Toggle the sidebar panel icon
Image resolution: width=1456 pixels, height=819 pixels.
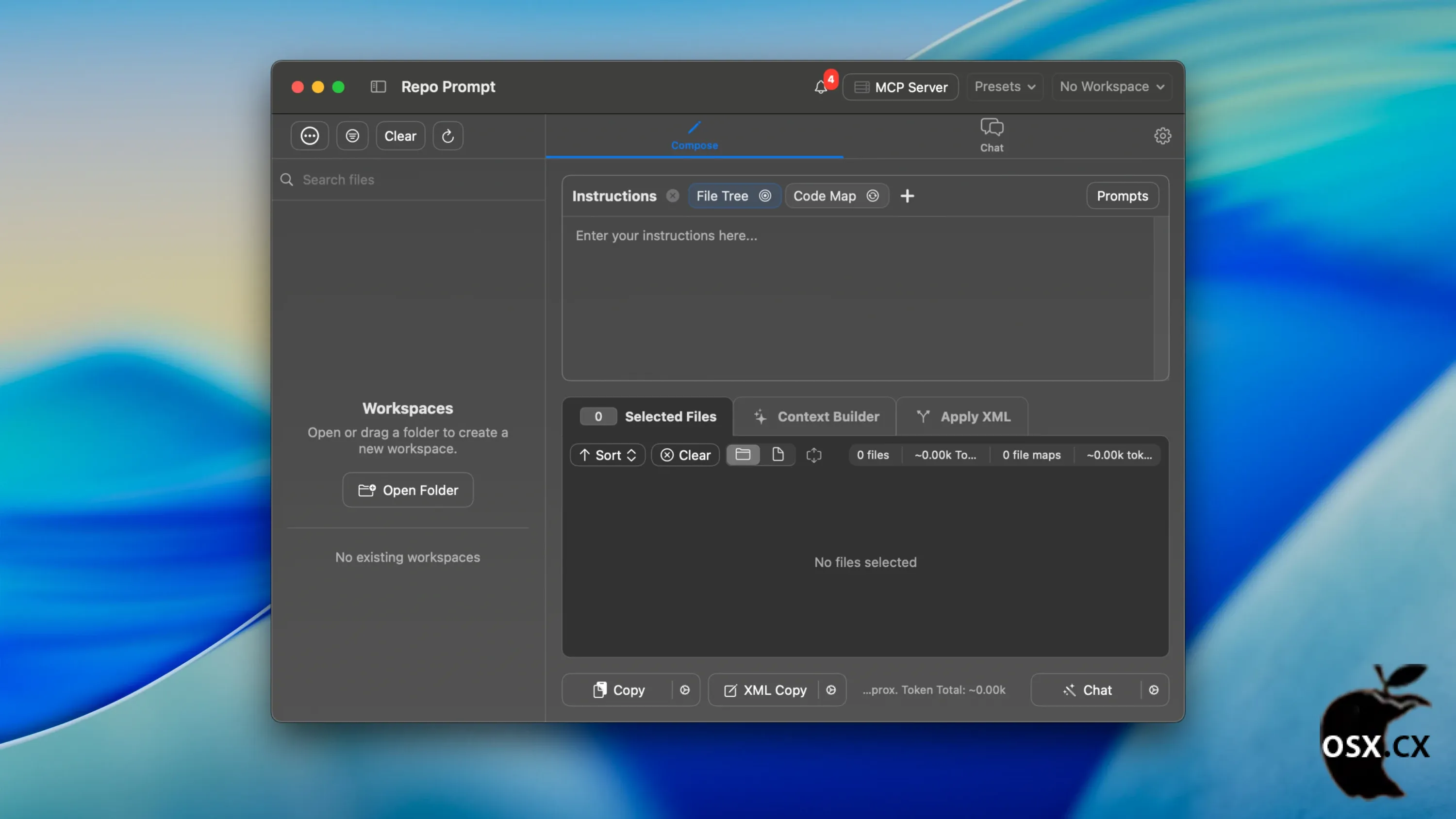tap(378, 86)
